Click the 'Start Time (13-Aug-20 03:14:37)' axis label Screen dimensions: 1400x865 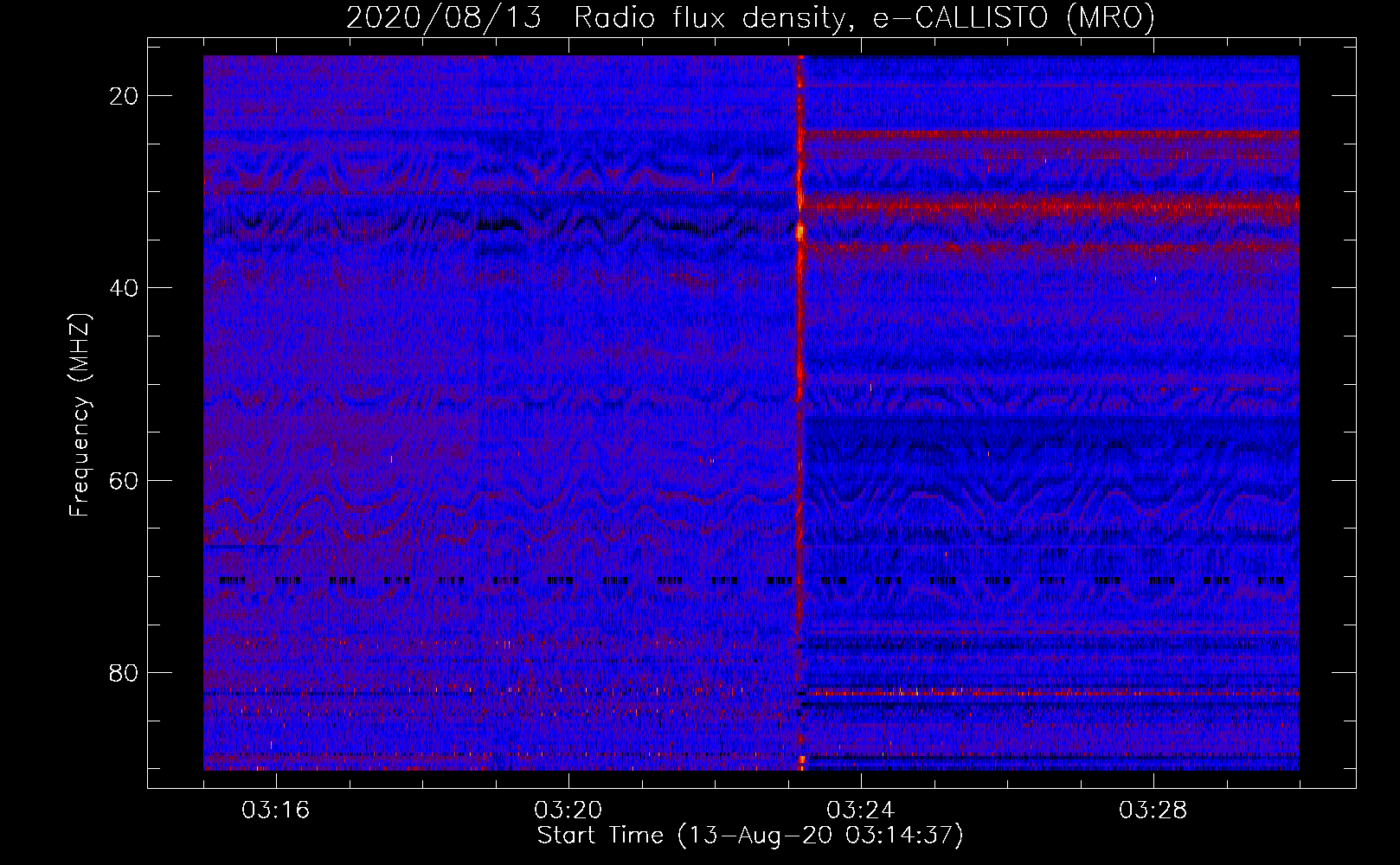[750, 836]
